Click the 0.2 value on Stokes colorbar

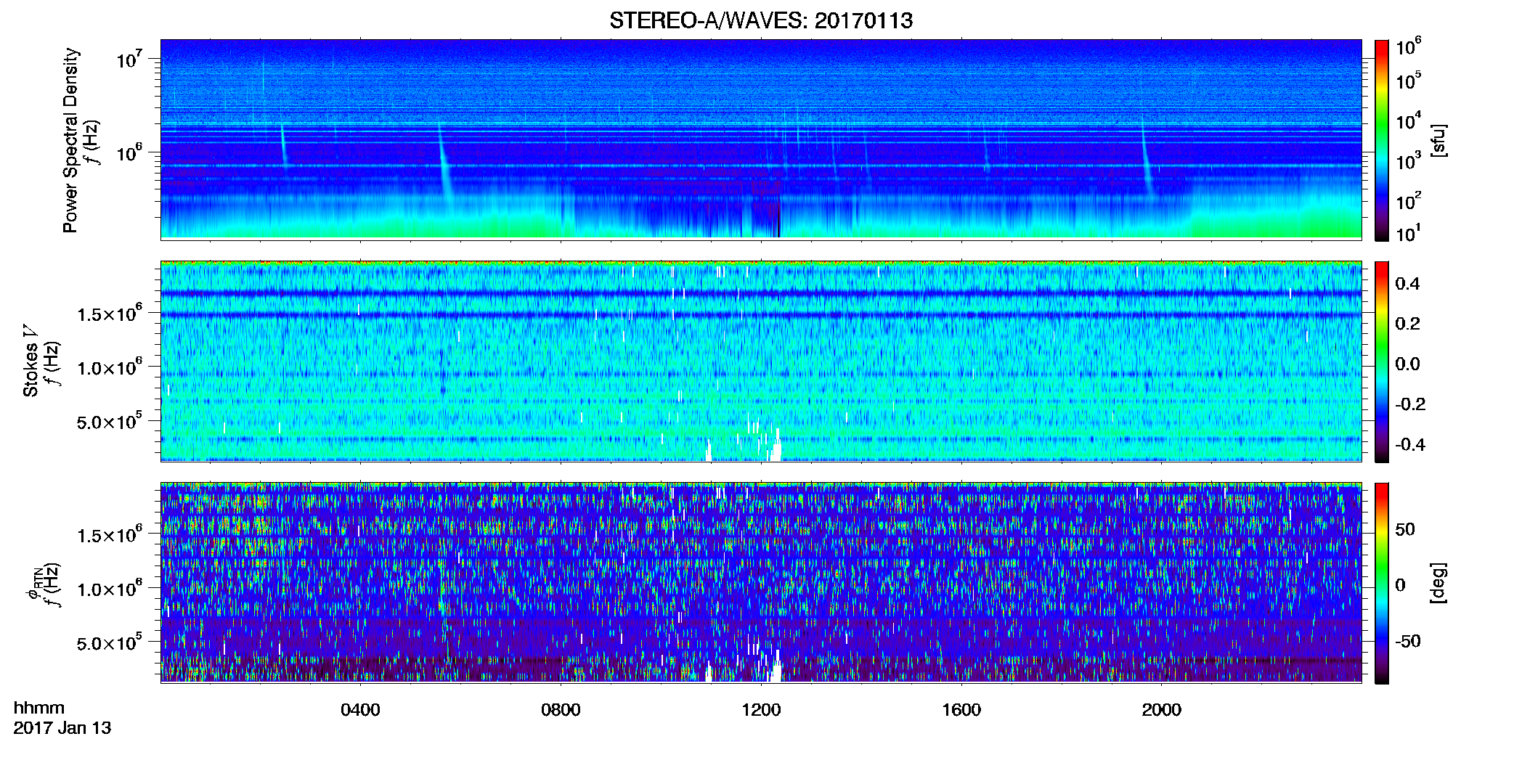click(x=1407, y=324)
